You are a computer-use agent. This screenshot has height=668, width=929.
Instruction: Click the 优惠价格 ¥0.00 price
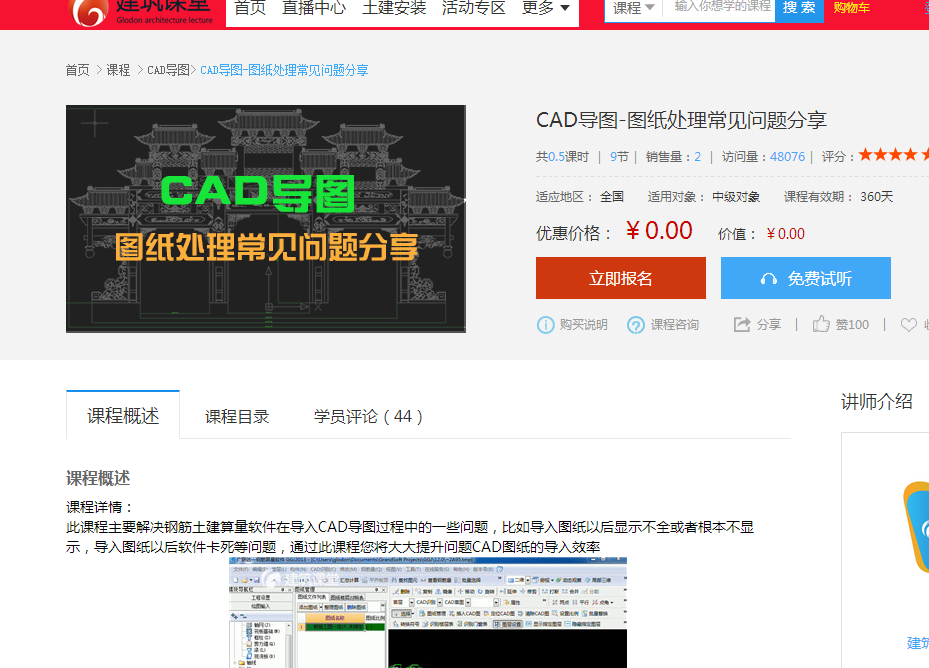pos(659,231)
